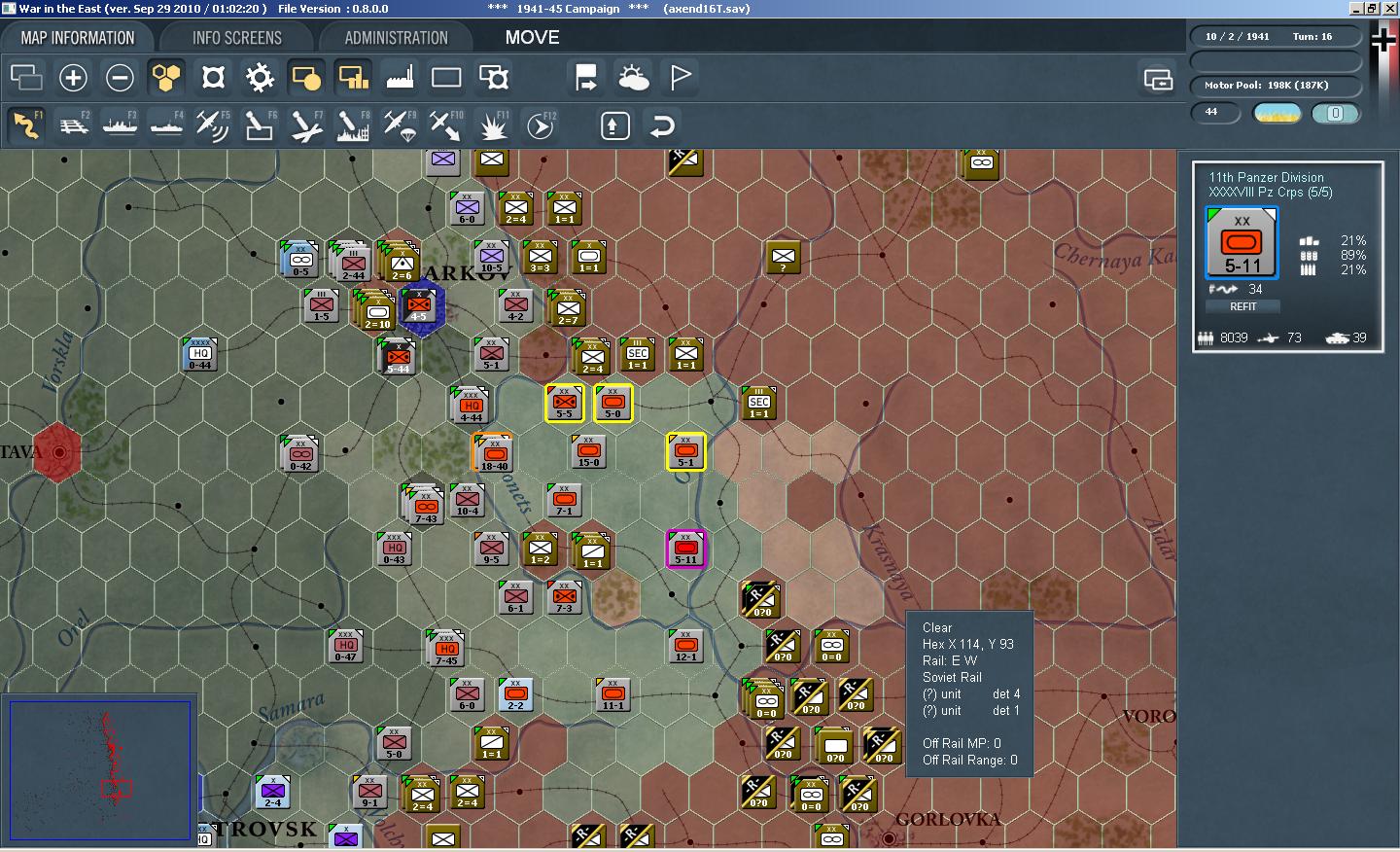This screenshot has height=852, width=1400.
Task: Select the HQ 0-44 counter
Action: click(x=199, y=354)
